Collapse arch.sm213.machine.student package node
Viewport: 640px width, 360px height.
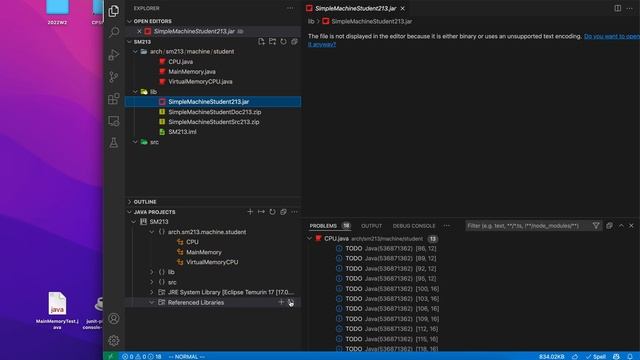coord(152,232)
